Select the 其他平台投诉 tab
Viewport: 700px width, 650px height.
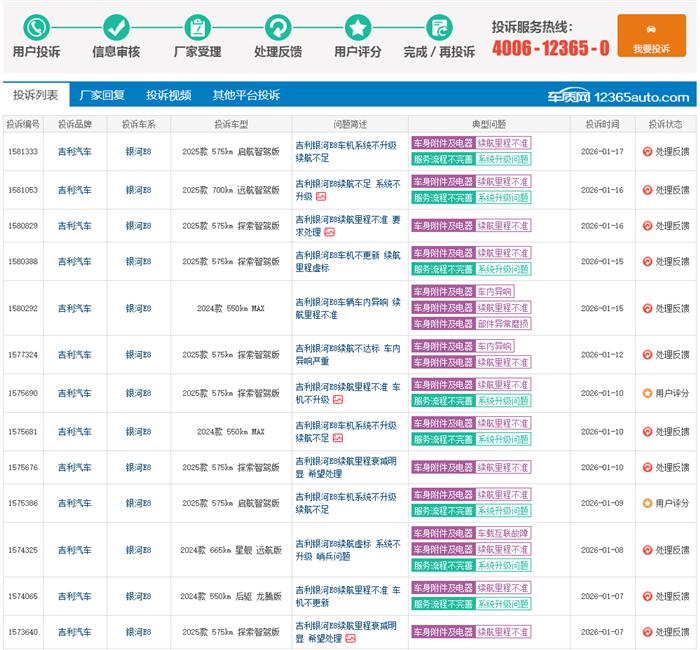click(x=246, y=96)
